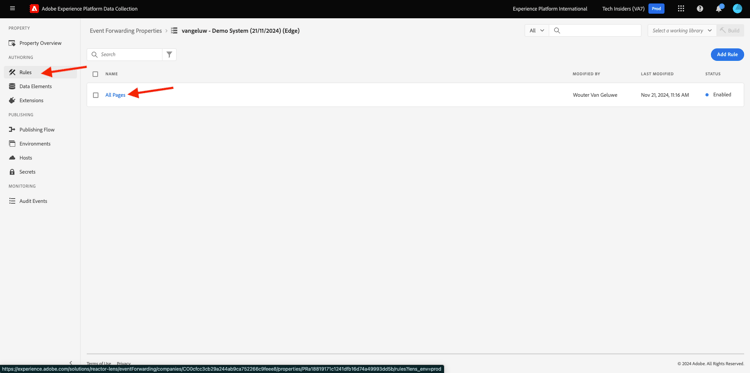Open Property Overview in the sidebar
The height and width of the screenshot is (373, 750).
41,43
